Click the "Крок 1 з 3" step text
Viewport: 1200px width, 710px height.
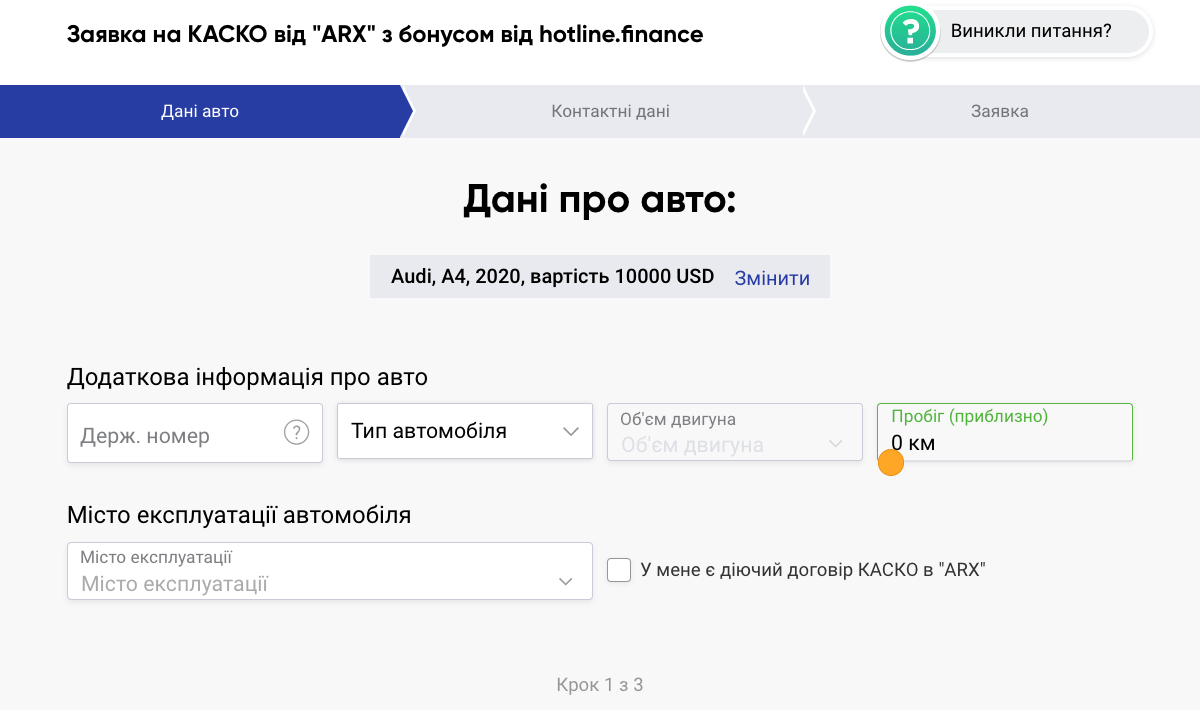point(600,685)
